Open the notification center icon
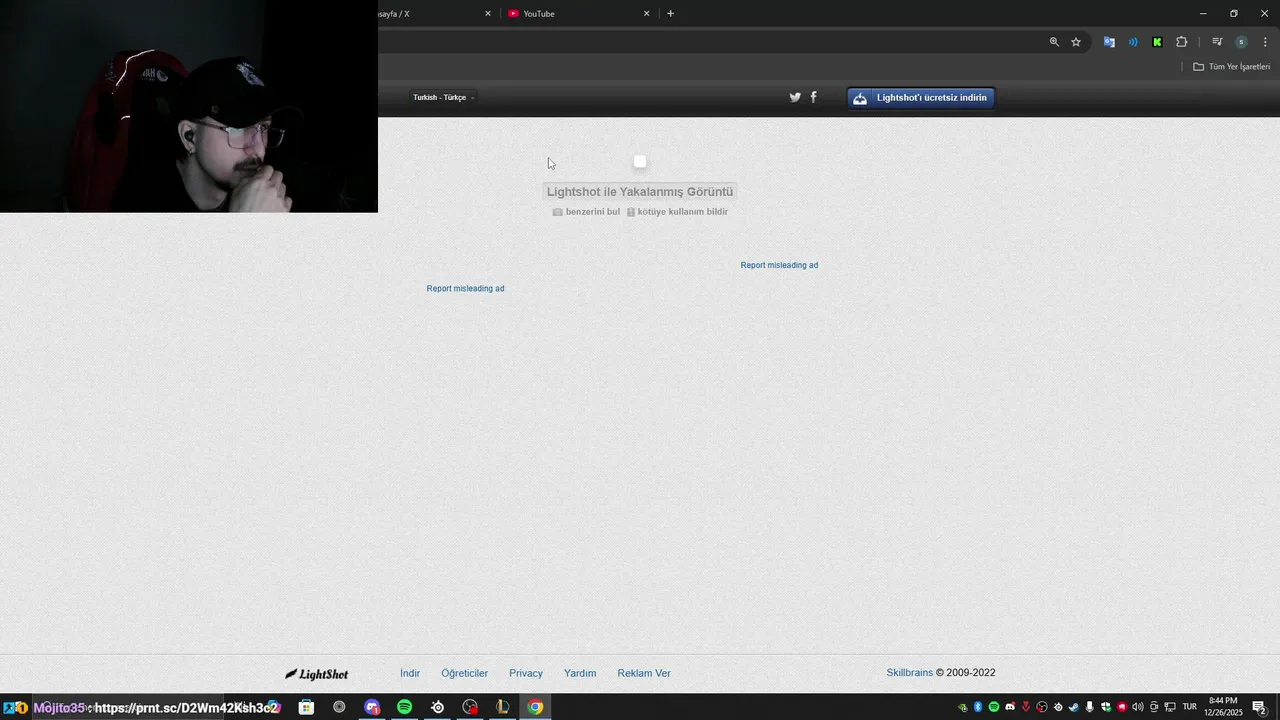The image size is (1280, 720). [1260, 707]
